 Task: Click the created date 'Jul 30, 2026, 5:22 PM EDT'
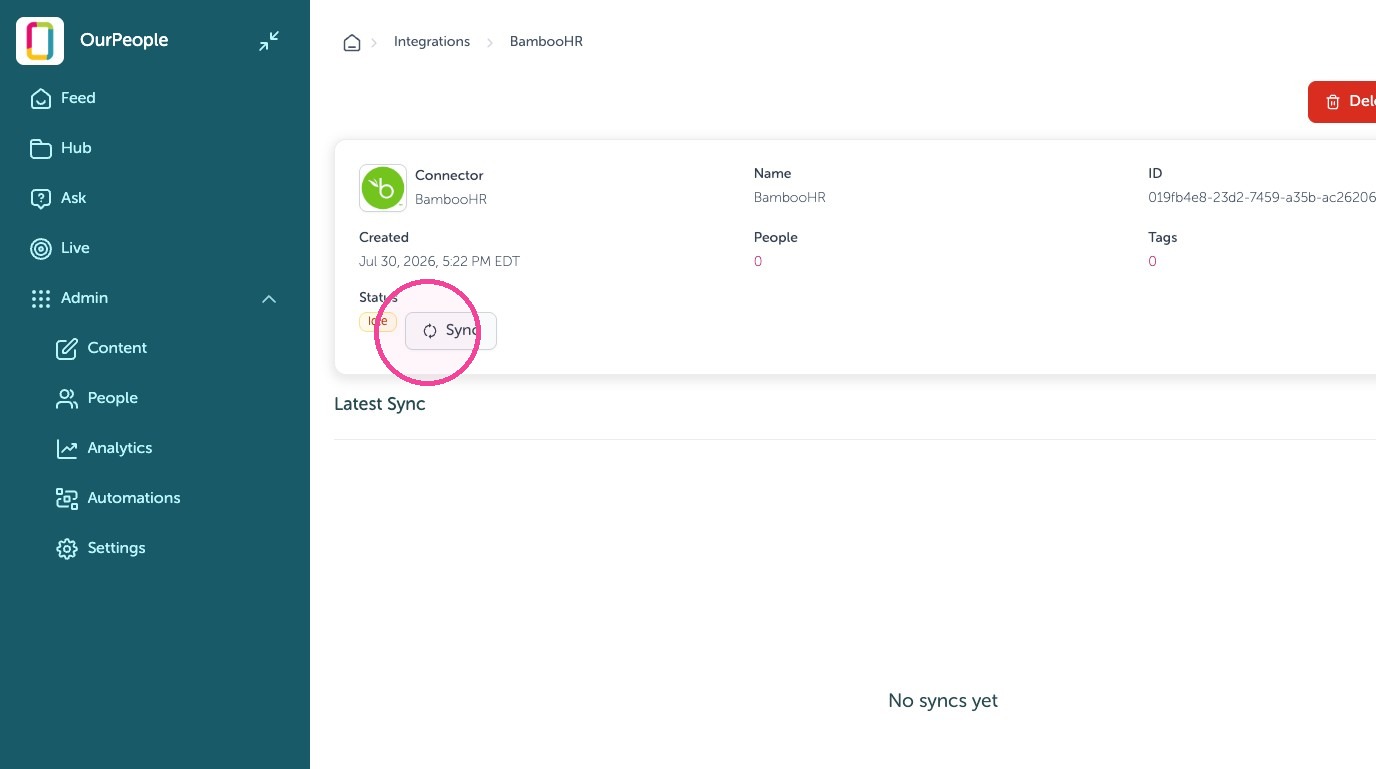click(x=440, y=262)
